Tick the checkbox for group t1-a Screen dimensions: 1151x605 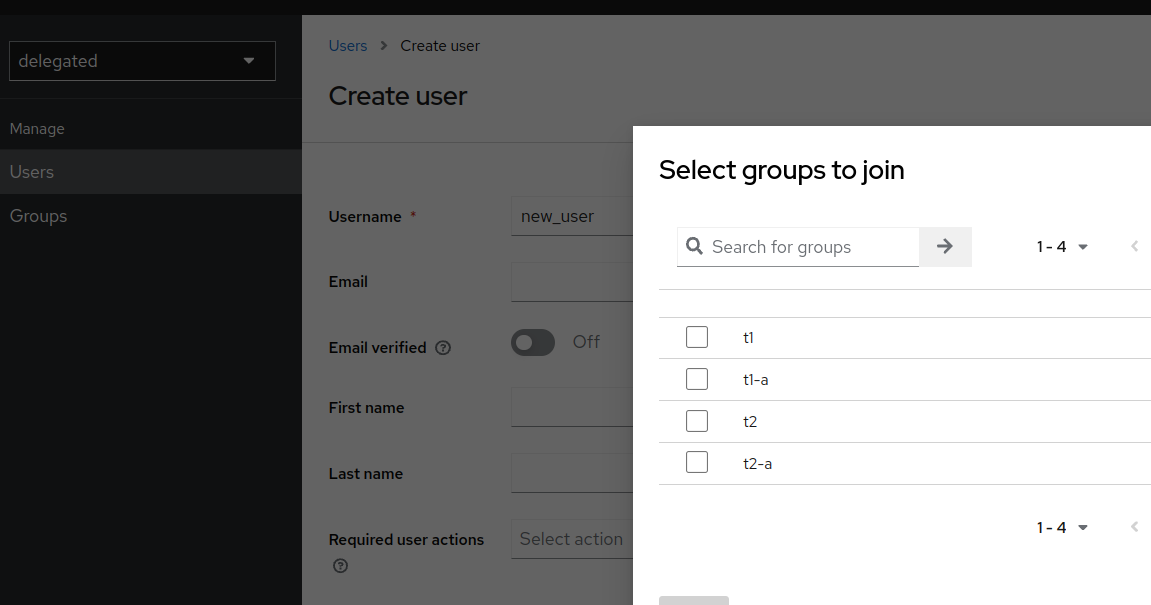coord(697,378)
